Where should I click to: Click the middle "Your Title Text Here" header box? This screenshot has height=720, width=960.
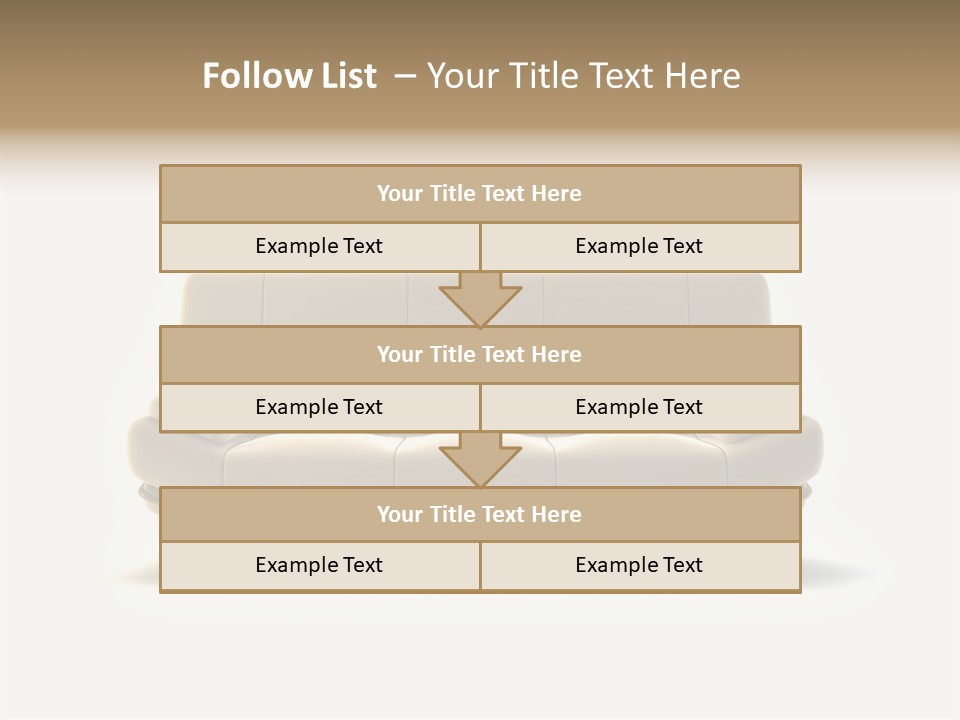coord(480,354)
